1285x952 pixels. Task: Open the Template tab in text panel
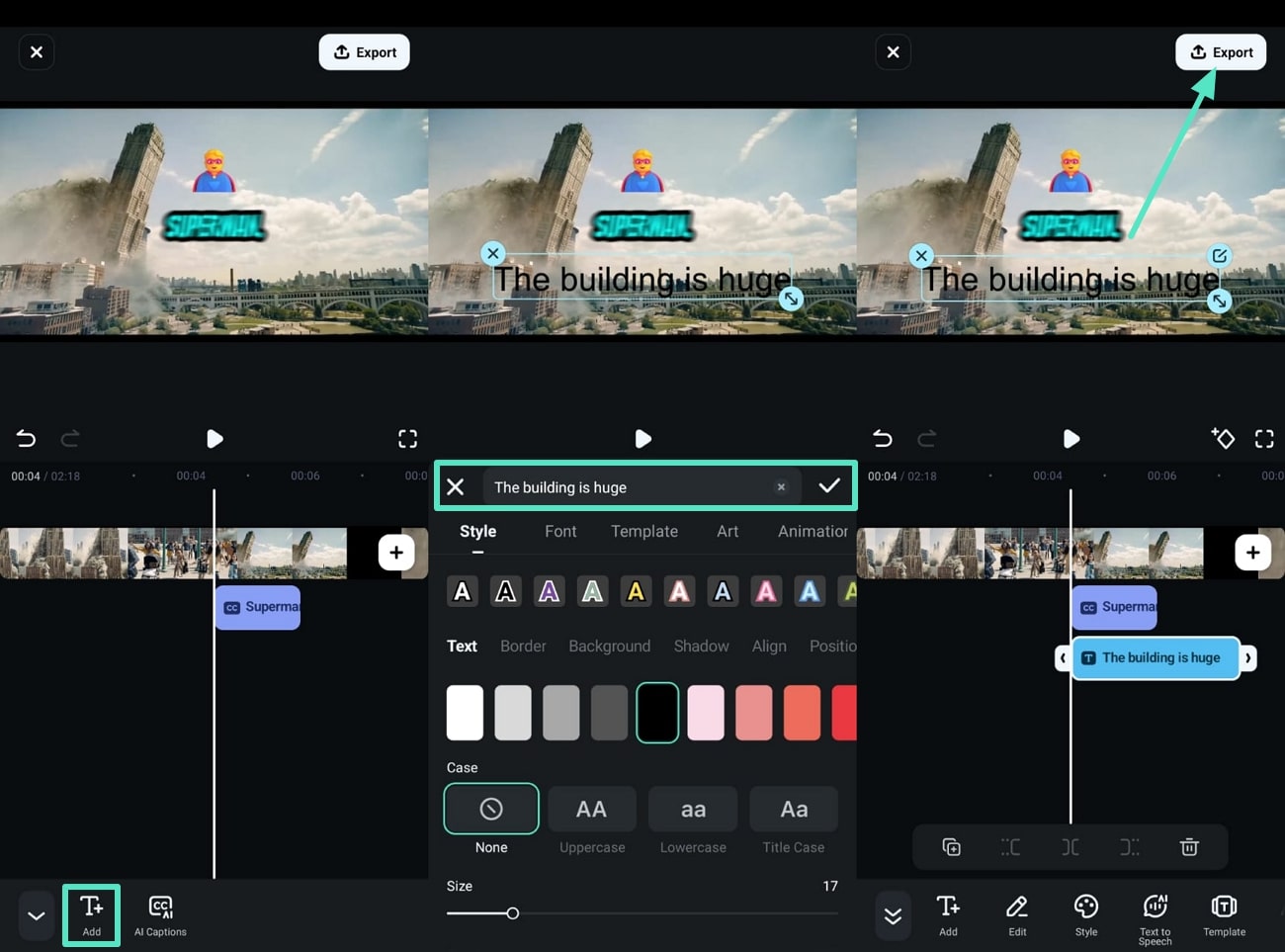[x=644, y=532]
